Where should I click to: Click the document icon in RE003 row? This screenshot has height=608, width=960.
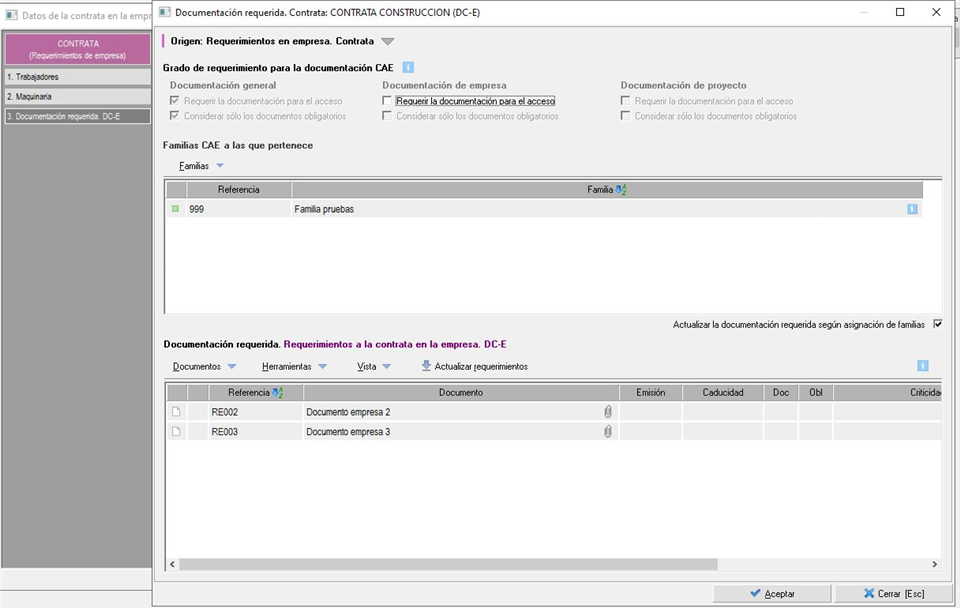pyautogui.click(x=176, y=432)
